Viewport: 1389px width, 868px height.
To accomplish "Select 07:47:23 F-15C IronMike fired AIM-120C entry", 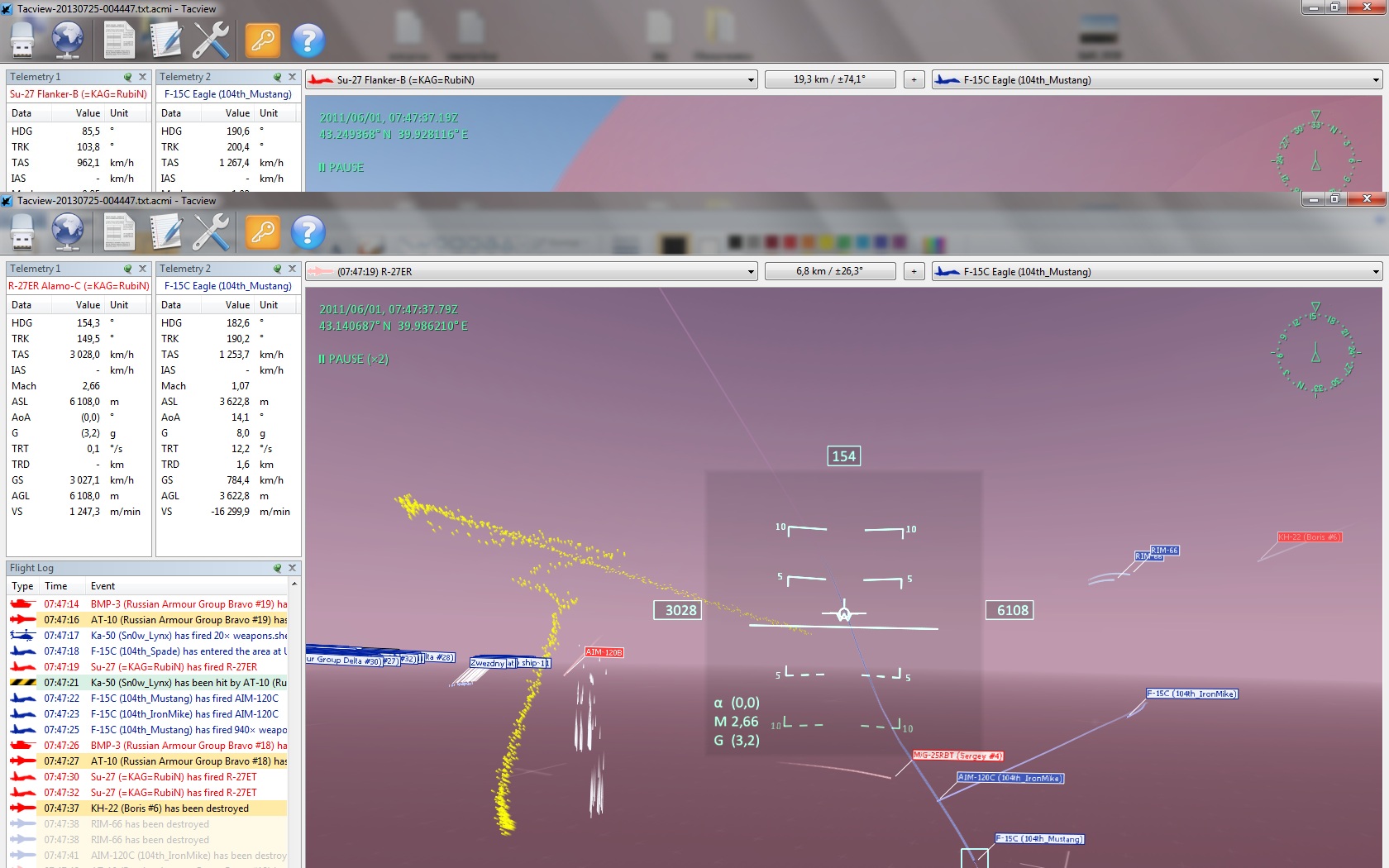I will [x=148, y=714].
